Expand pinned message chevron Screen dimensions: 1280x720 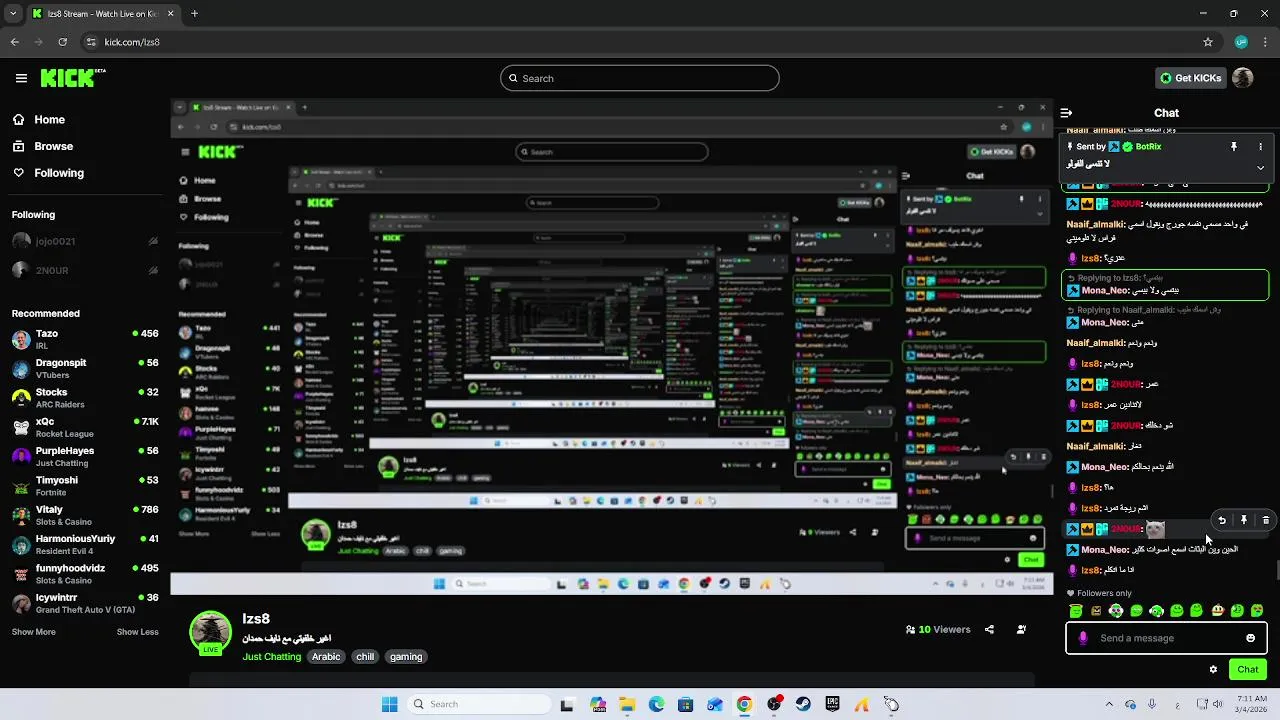(x=1261, y=168)
